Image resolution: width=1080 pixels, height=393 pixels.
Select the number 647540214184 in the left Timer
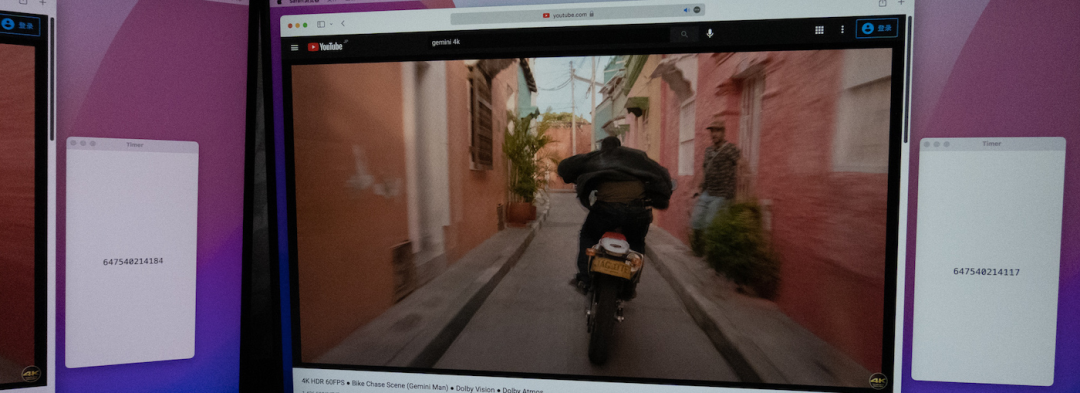[133, 262]
